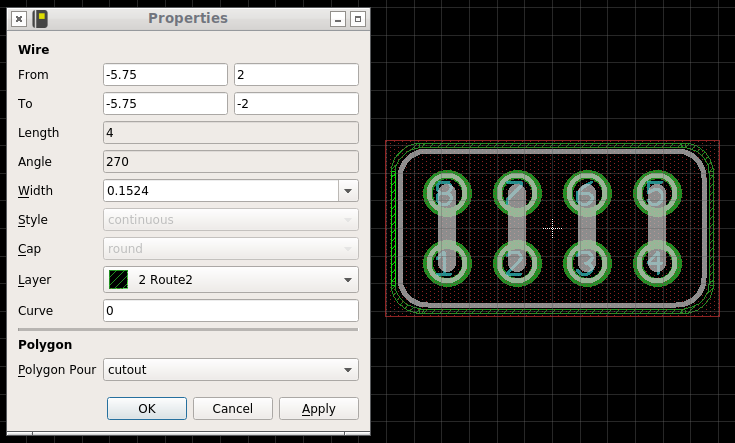Select pad 7 on the footprint
Viewport: 735px width, 443px height.
point(517,194)
